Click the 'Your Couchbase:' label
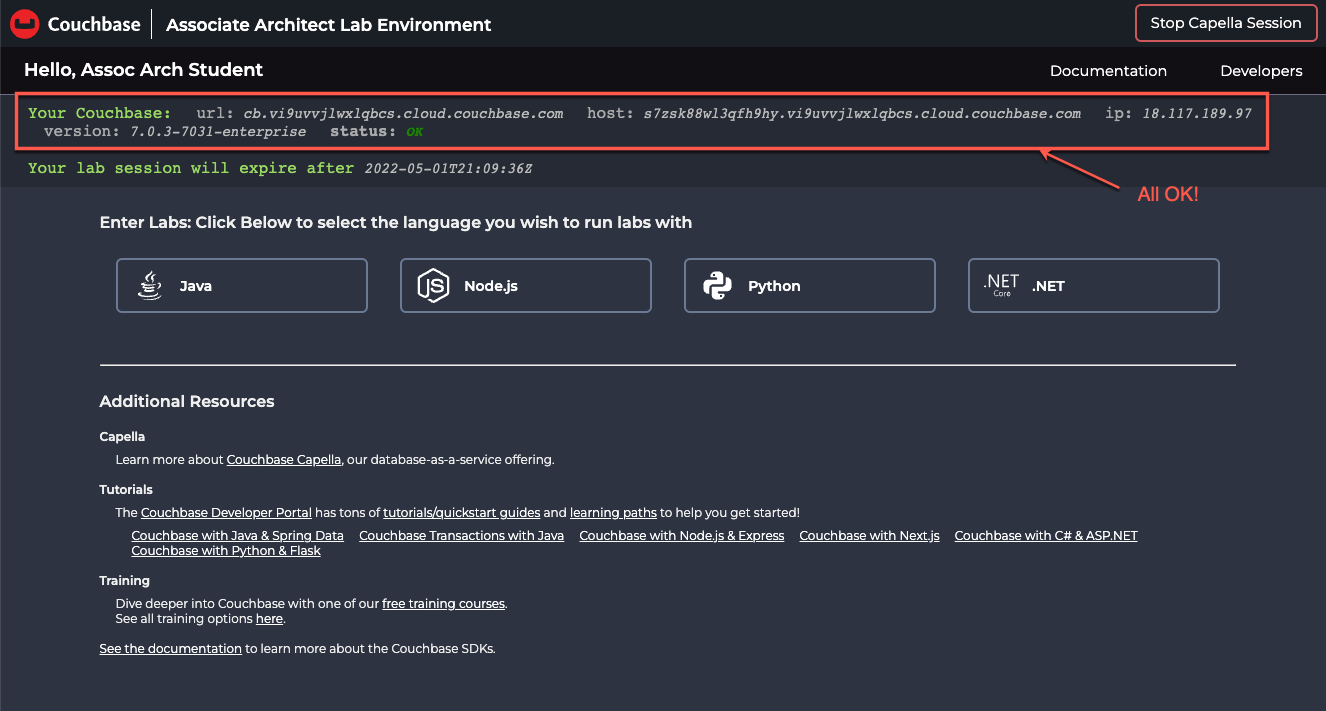Image resolution: width=1326 pixels, height=711 pixels. 99,113
